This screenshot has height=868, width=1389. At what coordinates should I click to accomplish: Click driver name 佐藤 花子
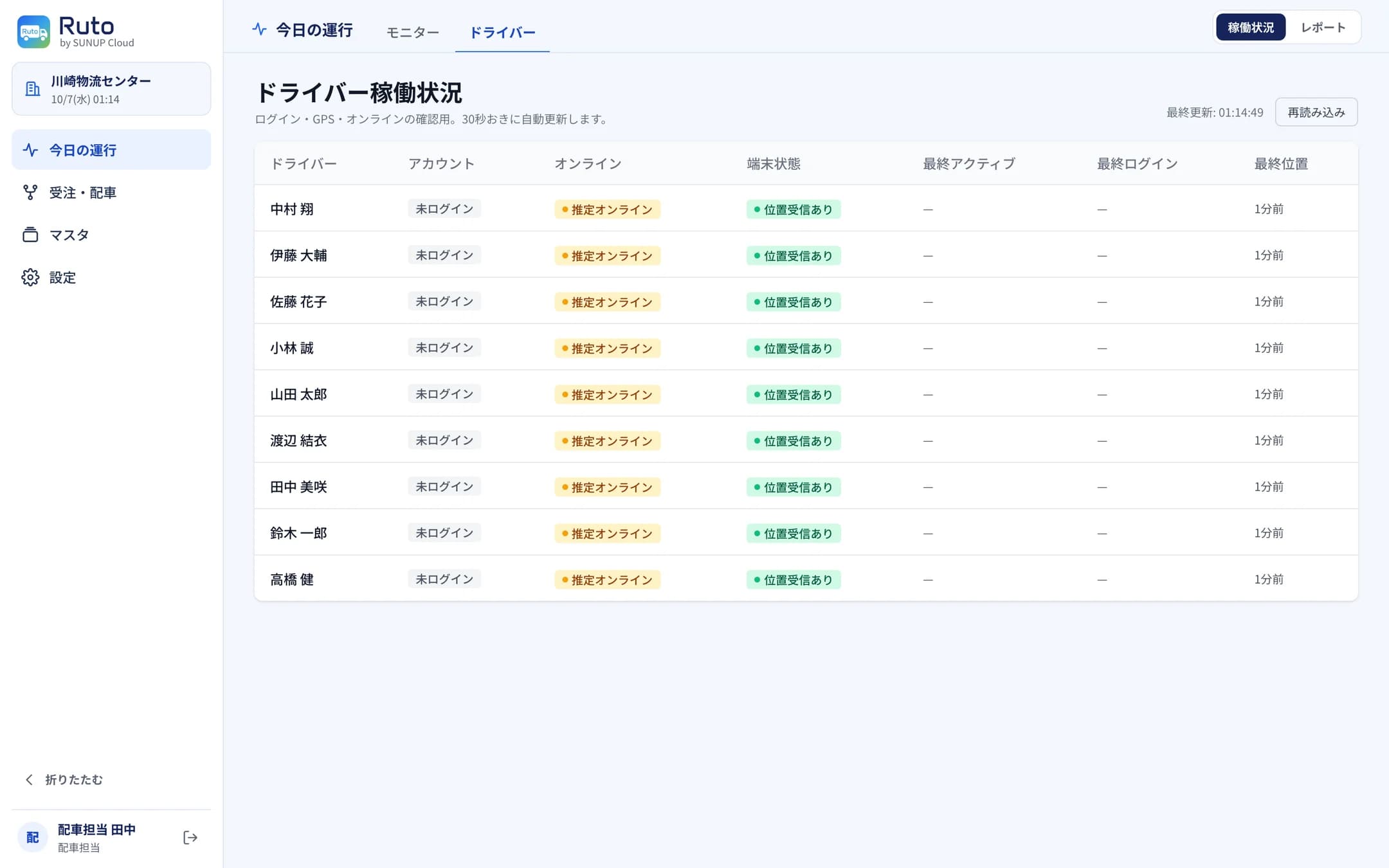click(298, 302)
